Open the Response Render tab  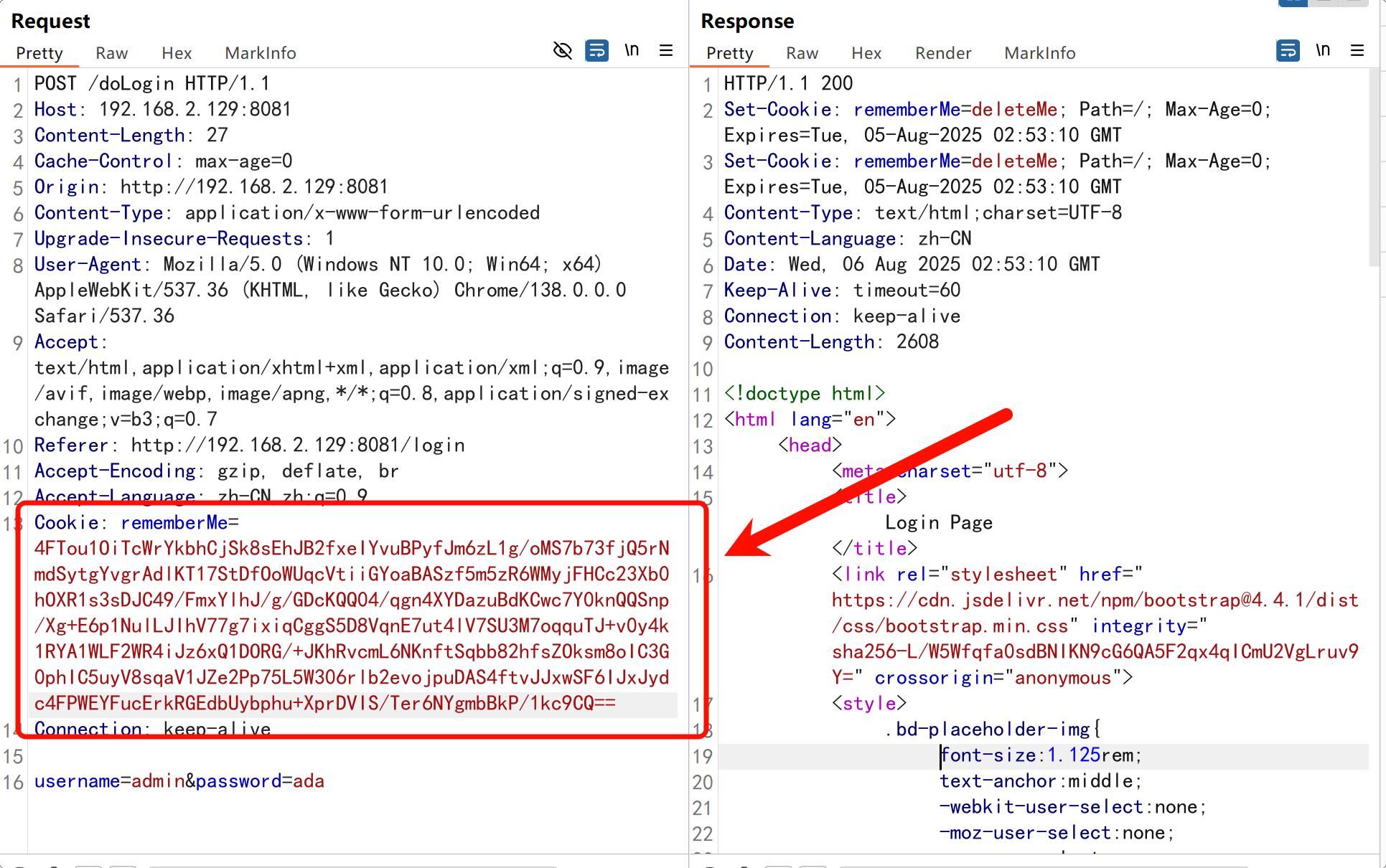942,53
